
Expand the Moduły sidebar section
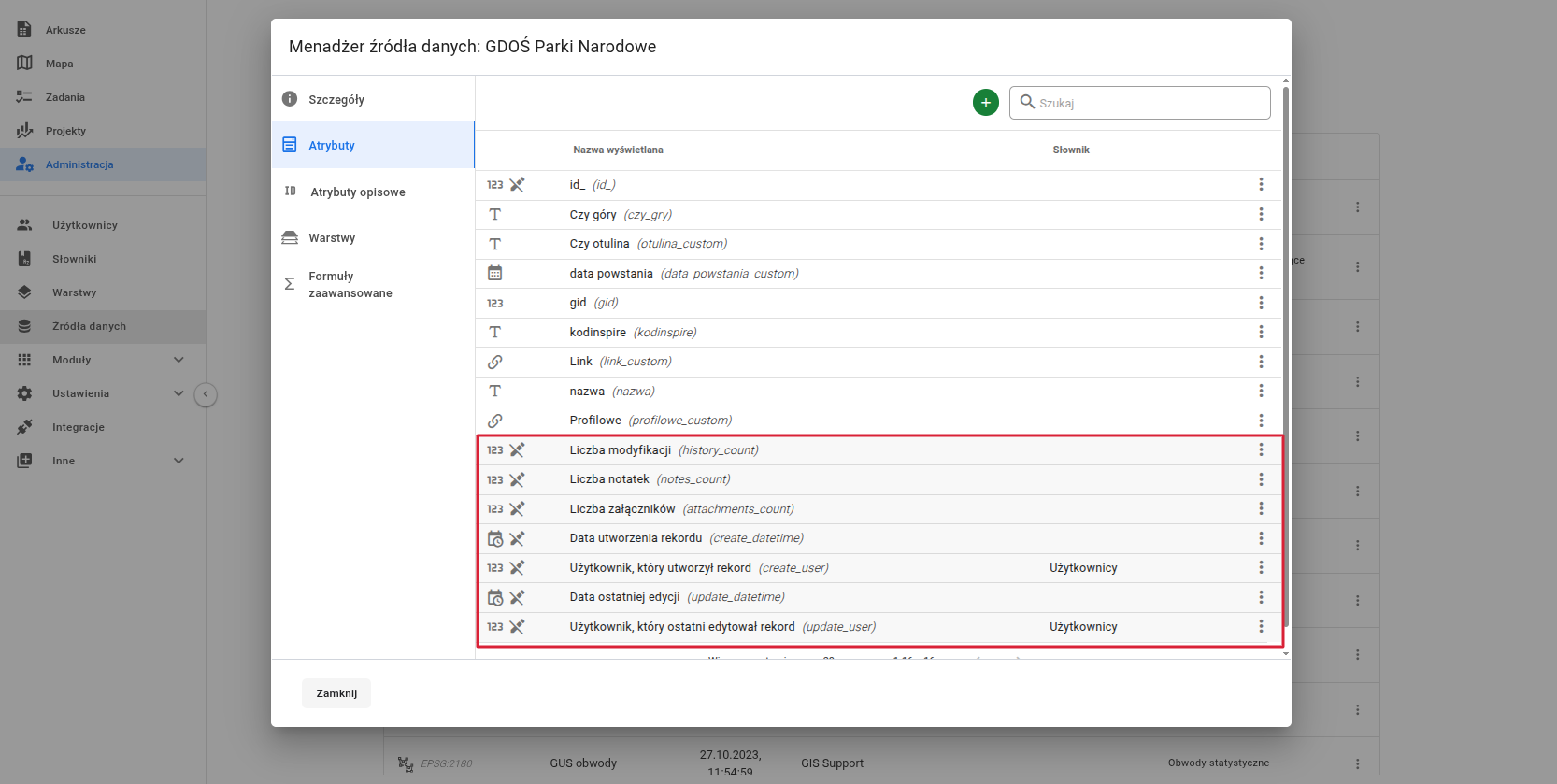179,360
